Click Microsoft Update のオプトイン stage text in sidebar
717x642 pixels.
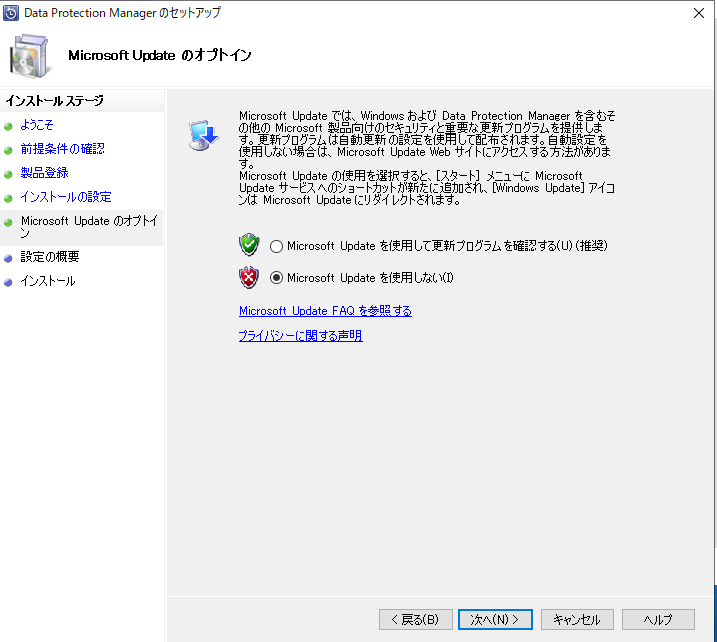coord(89,227)
